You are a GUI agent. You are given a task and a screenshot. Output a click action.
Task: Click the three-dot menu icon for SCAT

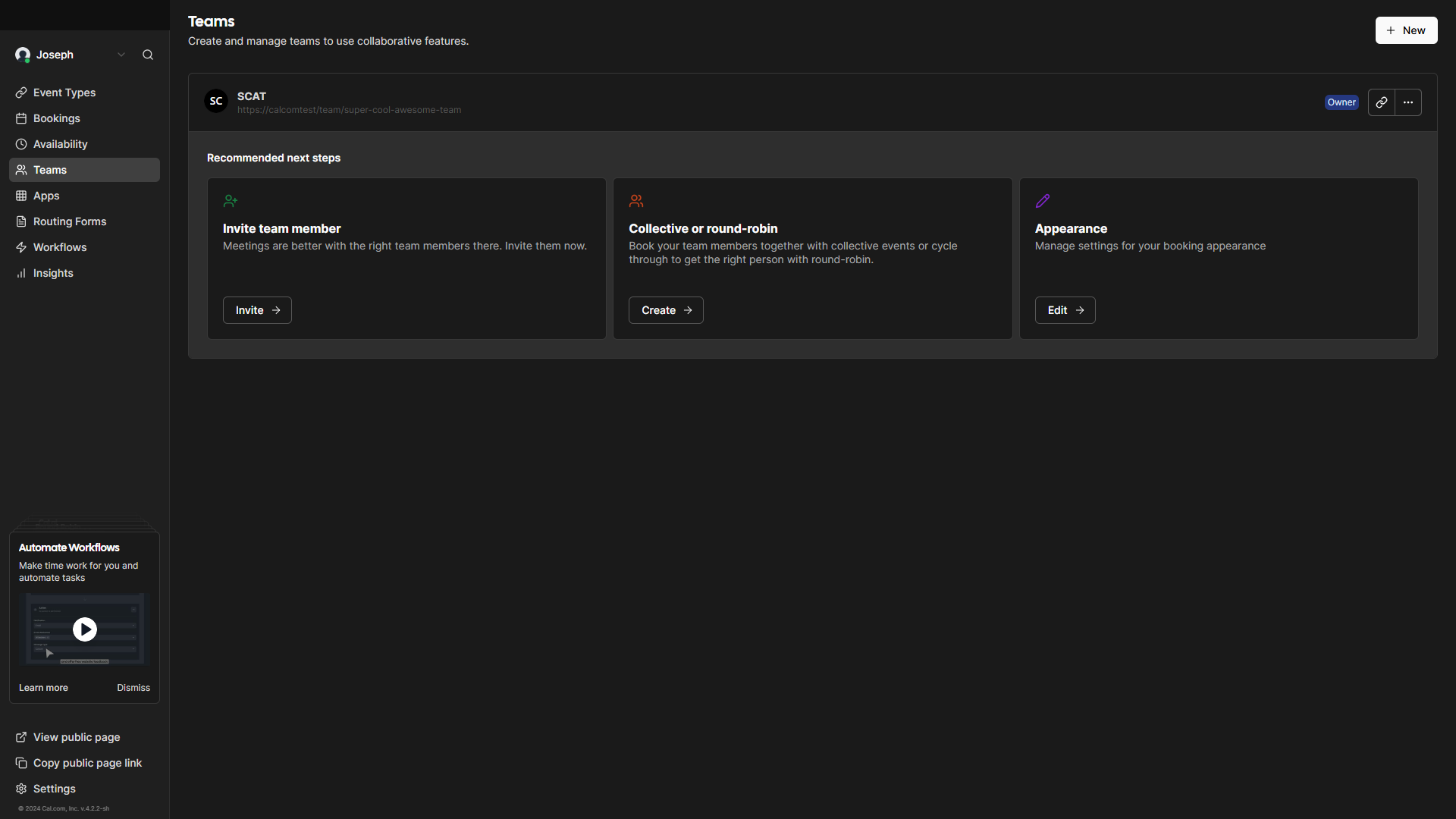point(1408,102)
